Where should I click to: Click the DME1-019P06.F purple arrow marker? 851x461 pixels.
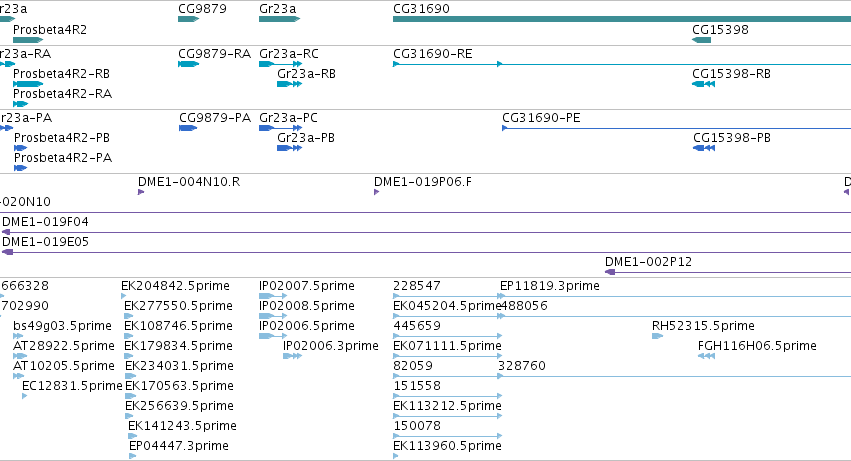coord(377,192)
